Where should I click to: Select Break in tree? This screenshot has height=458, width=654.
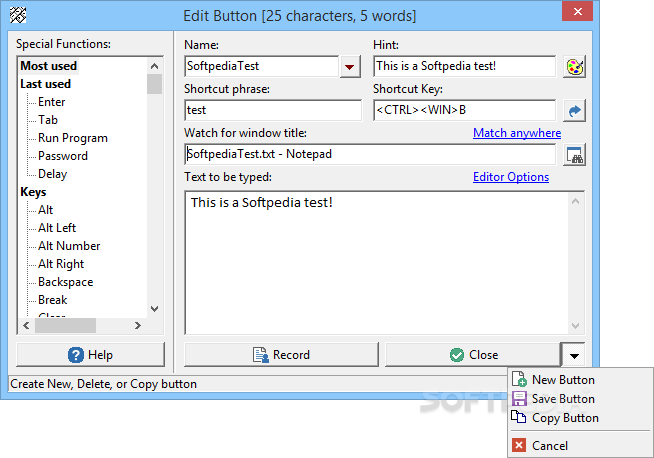point(53,300)
